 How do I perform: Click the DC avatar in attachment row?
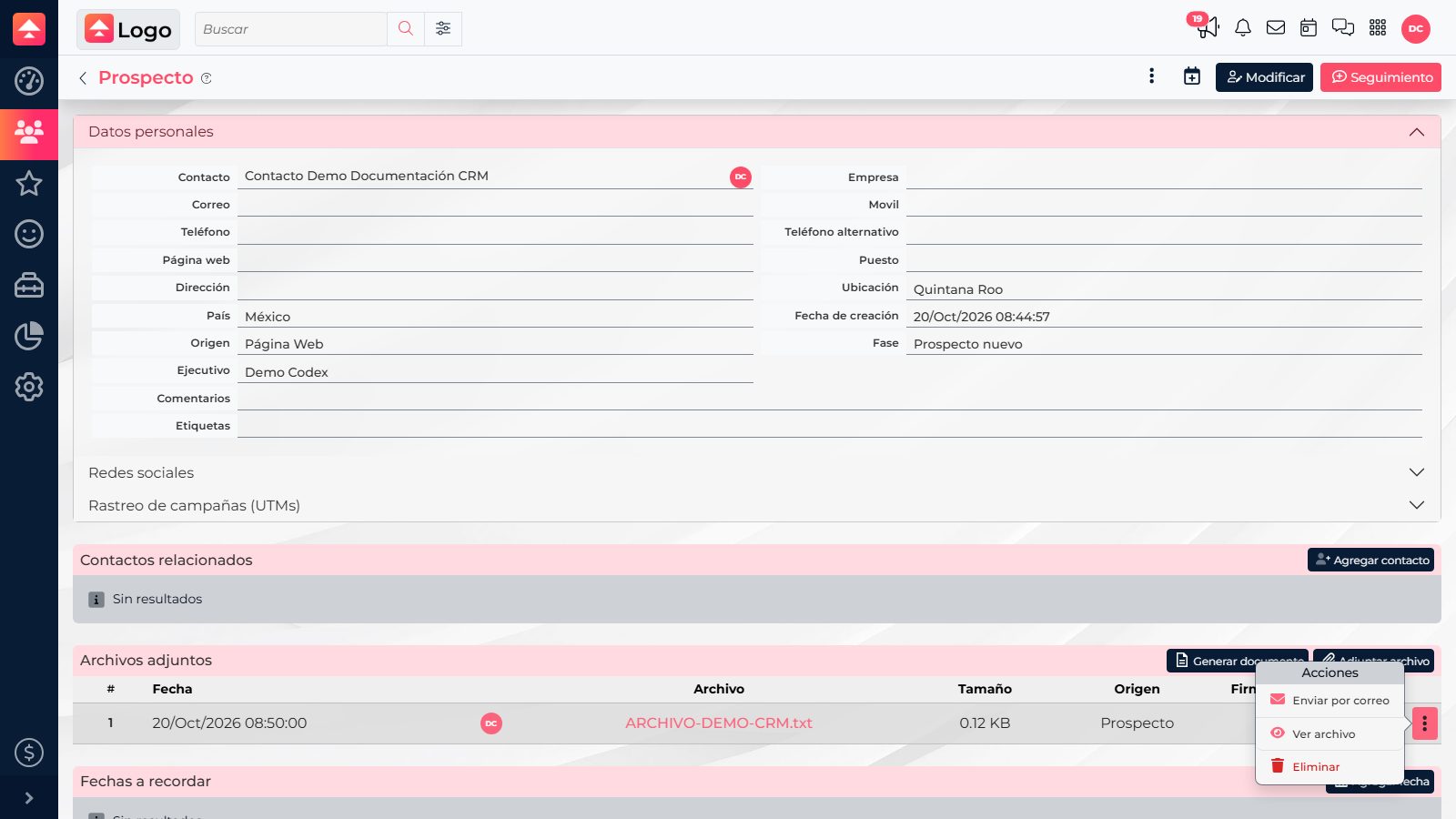(x=491, y=723)
